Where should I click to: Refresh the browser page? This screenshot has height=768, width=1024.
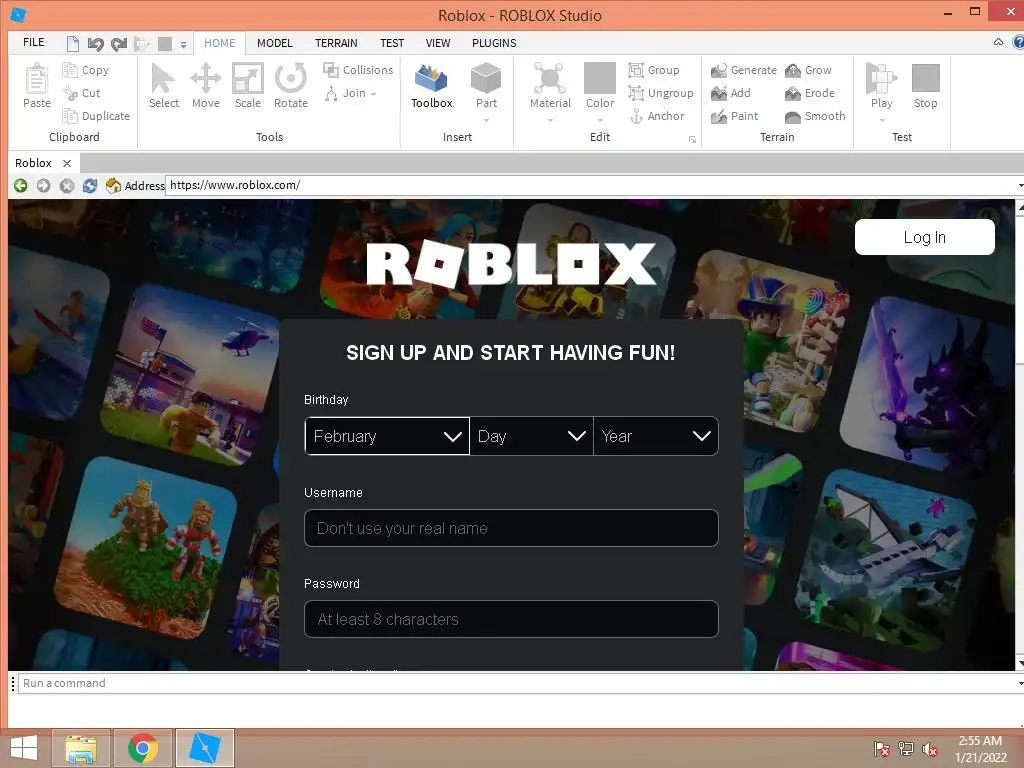(90, 185)
